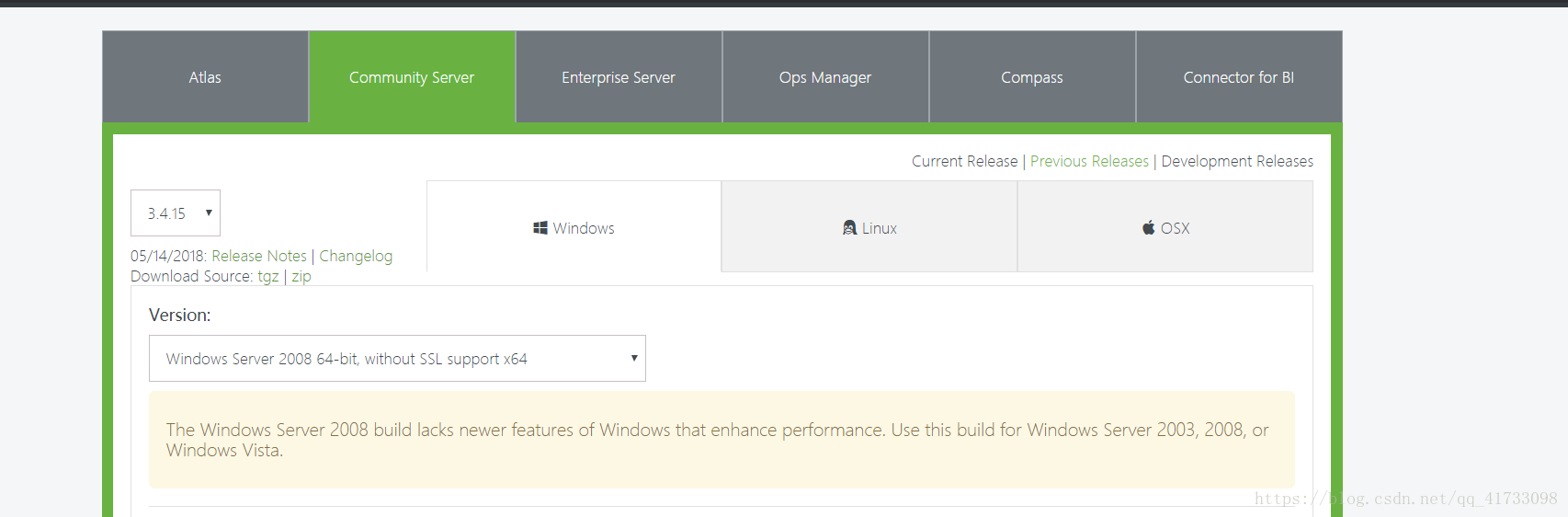
Task: Switch to Enterprise Server tab
Action: click(x=619, y=77)
